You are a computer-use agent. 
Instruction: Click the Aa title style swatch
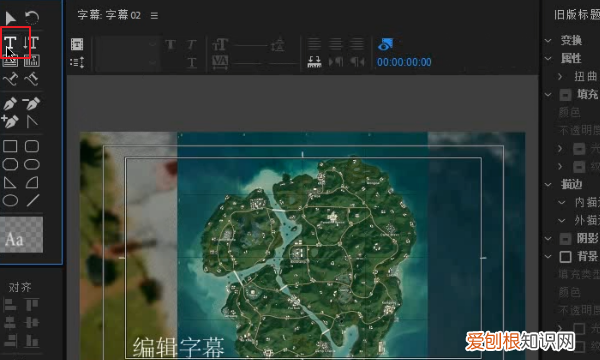click(21, 235)
